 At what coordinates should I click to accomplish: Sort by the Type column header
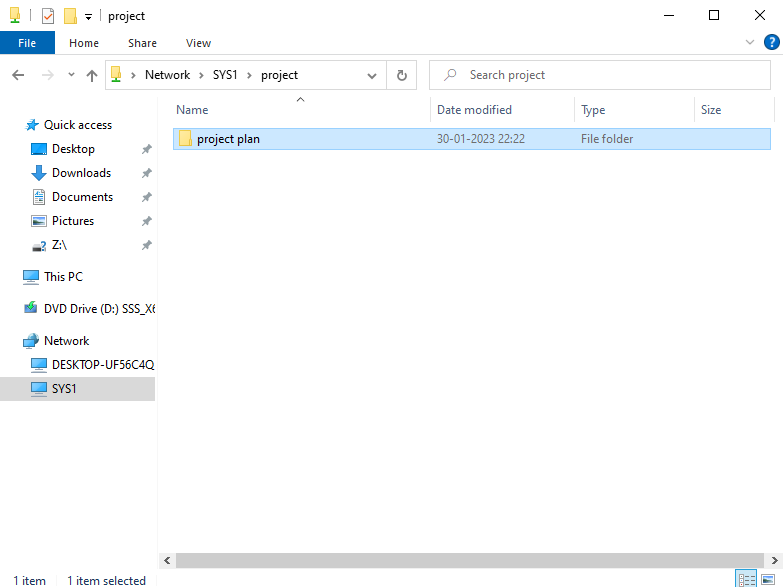pyautogui.click(x=634, y=109)
